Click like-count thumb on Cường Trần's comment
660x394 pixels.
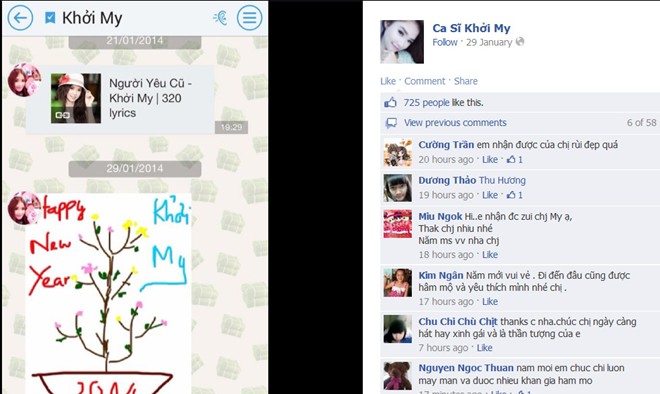coord(511,159)
